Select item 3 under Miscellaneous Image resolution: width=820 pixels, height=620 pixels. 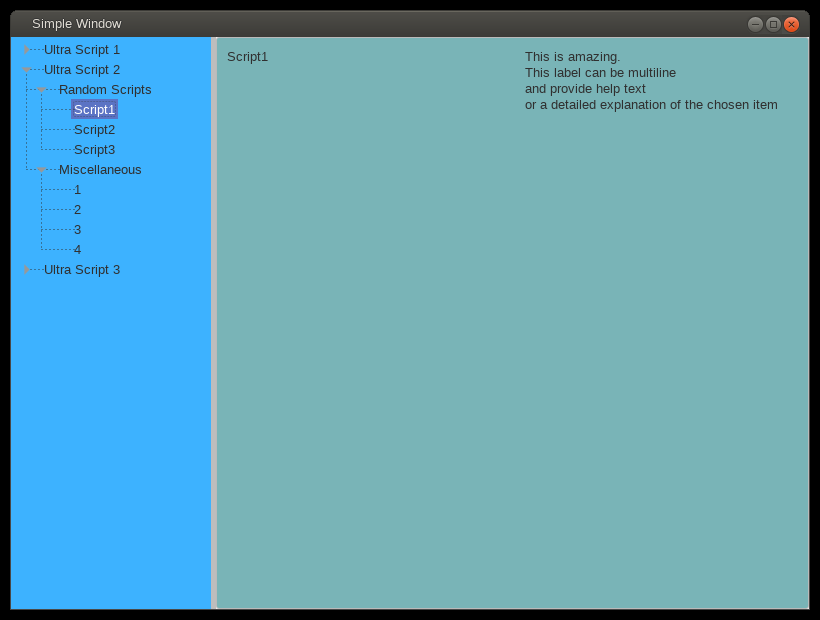click(77, 229)
